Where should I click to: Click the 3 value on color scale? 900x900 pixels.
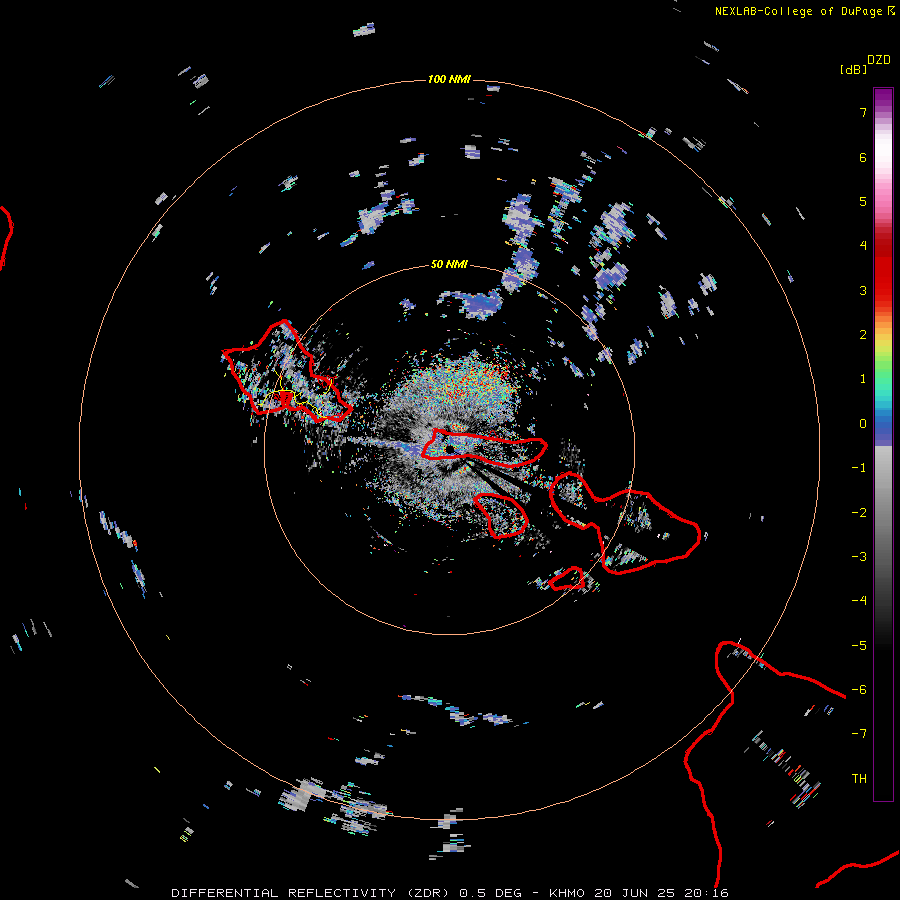coord(863,290)
